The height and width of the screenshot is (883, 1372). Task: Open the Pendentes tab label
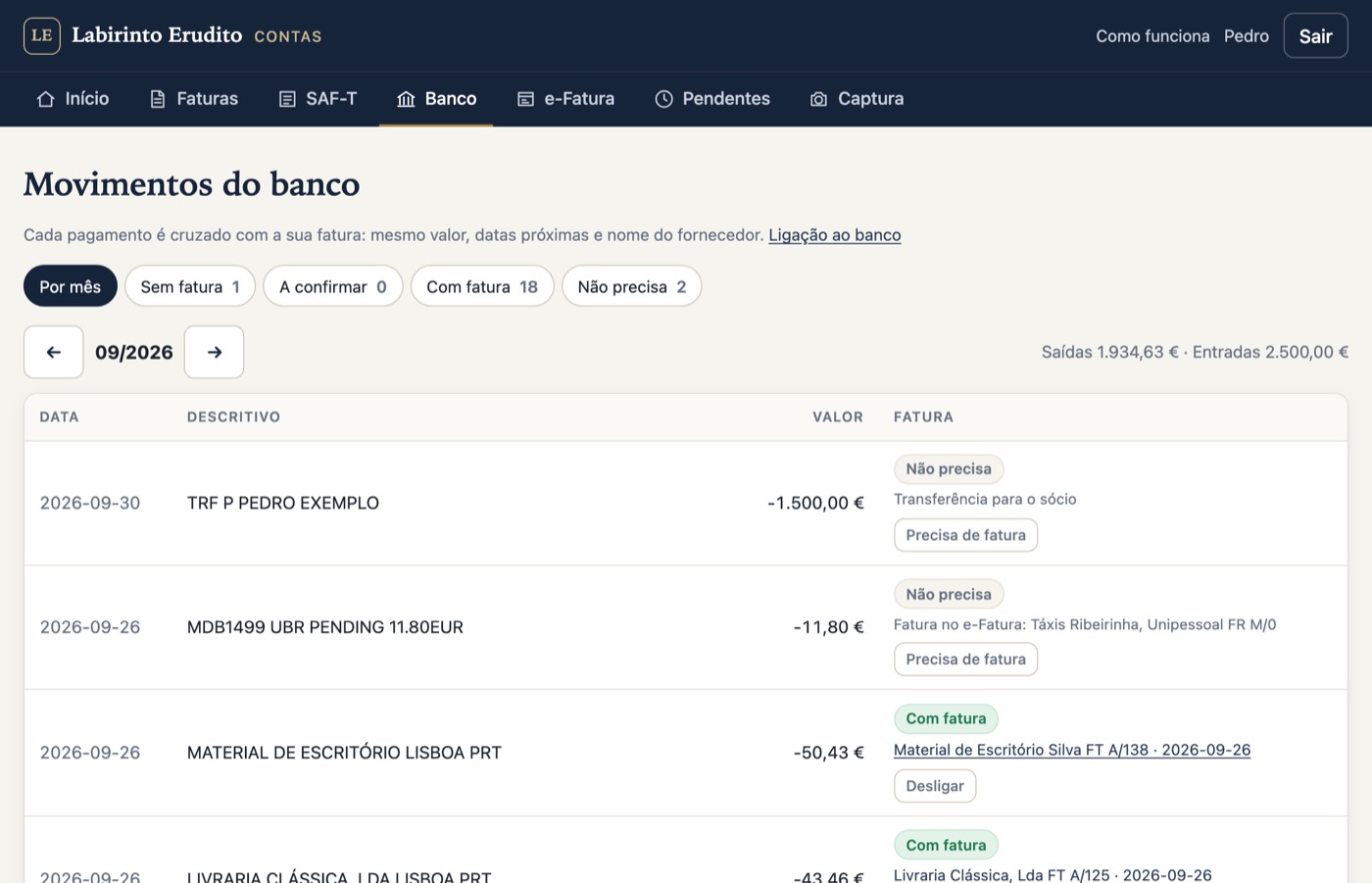726,99
